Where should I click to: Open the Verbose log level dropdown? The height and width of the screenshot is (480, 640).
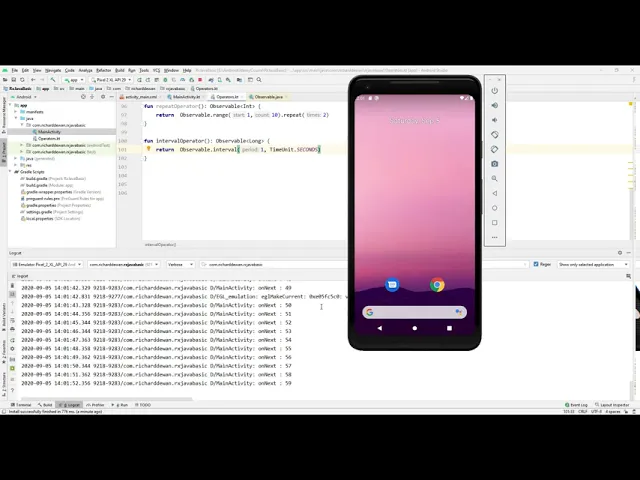pos(180,264)
